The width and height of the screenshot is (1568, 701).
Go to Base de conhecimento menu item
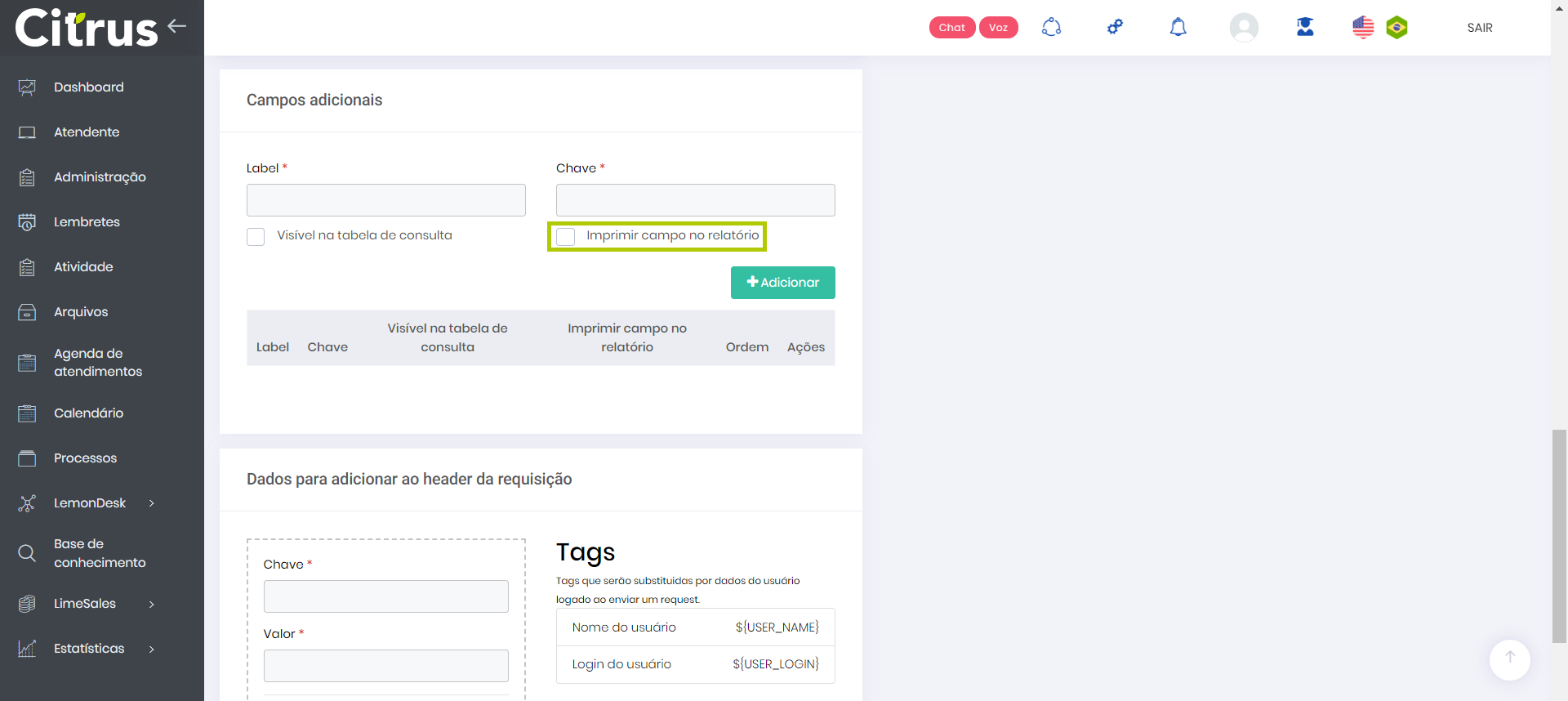[x=99, y=553]
